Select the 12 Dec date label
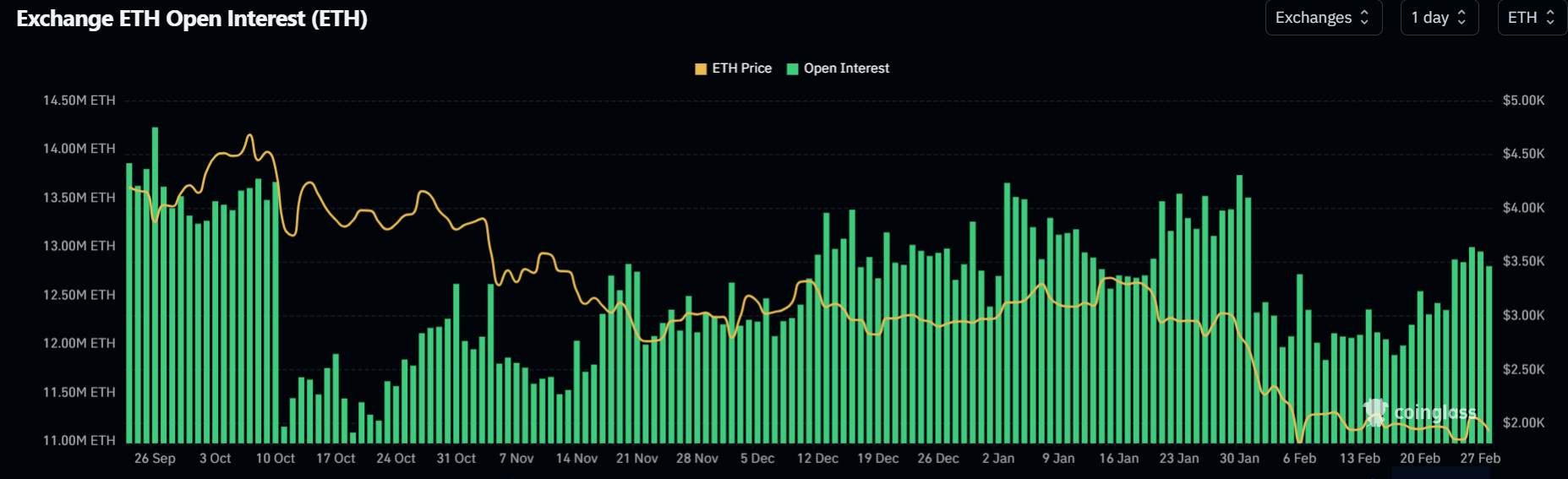Viewport: 1568px width, 479px height. click(817, 458)
